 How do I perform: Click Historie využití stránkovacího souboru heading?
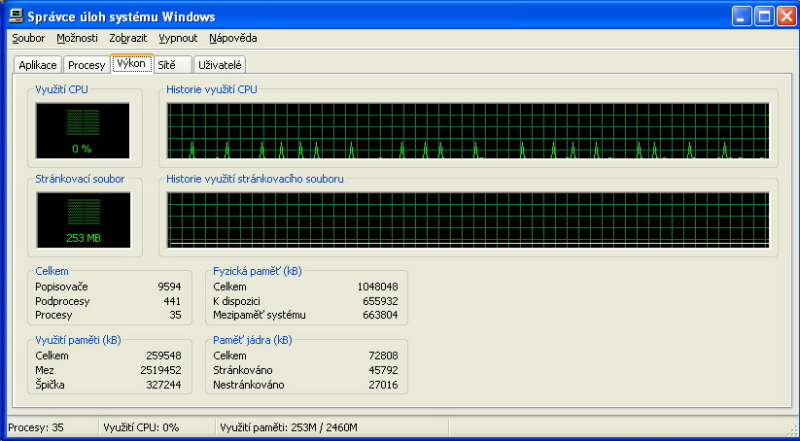coord(255,179)
